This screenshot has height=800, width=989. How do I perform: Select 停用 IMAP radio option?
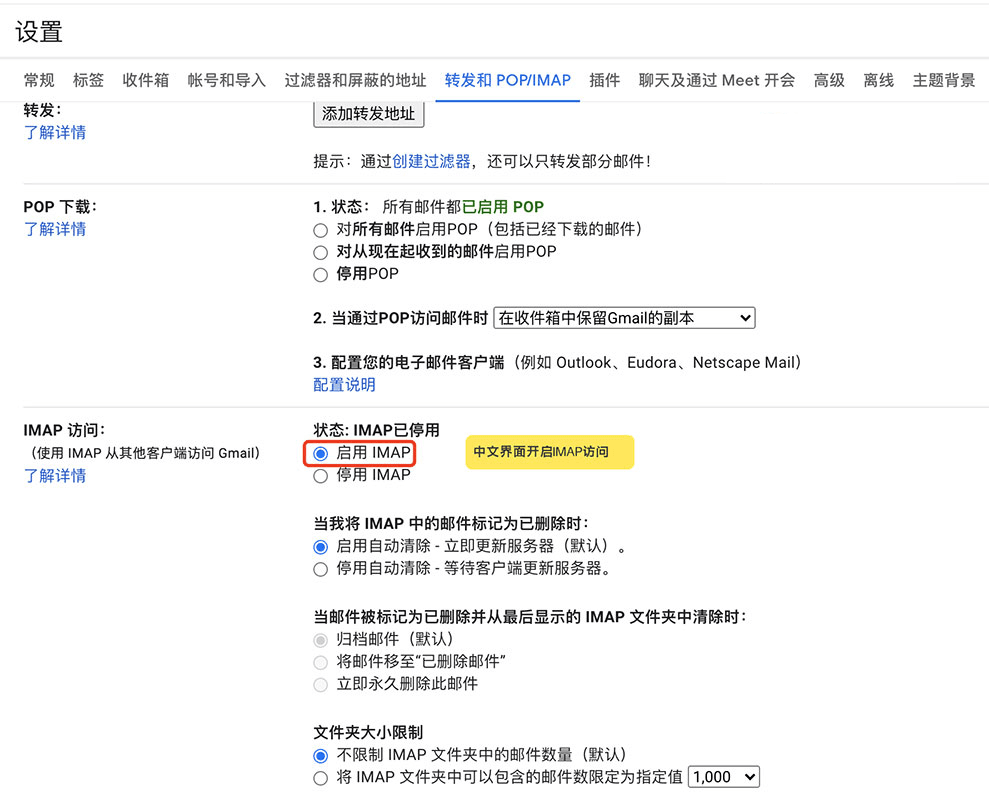(320, 475)
